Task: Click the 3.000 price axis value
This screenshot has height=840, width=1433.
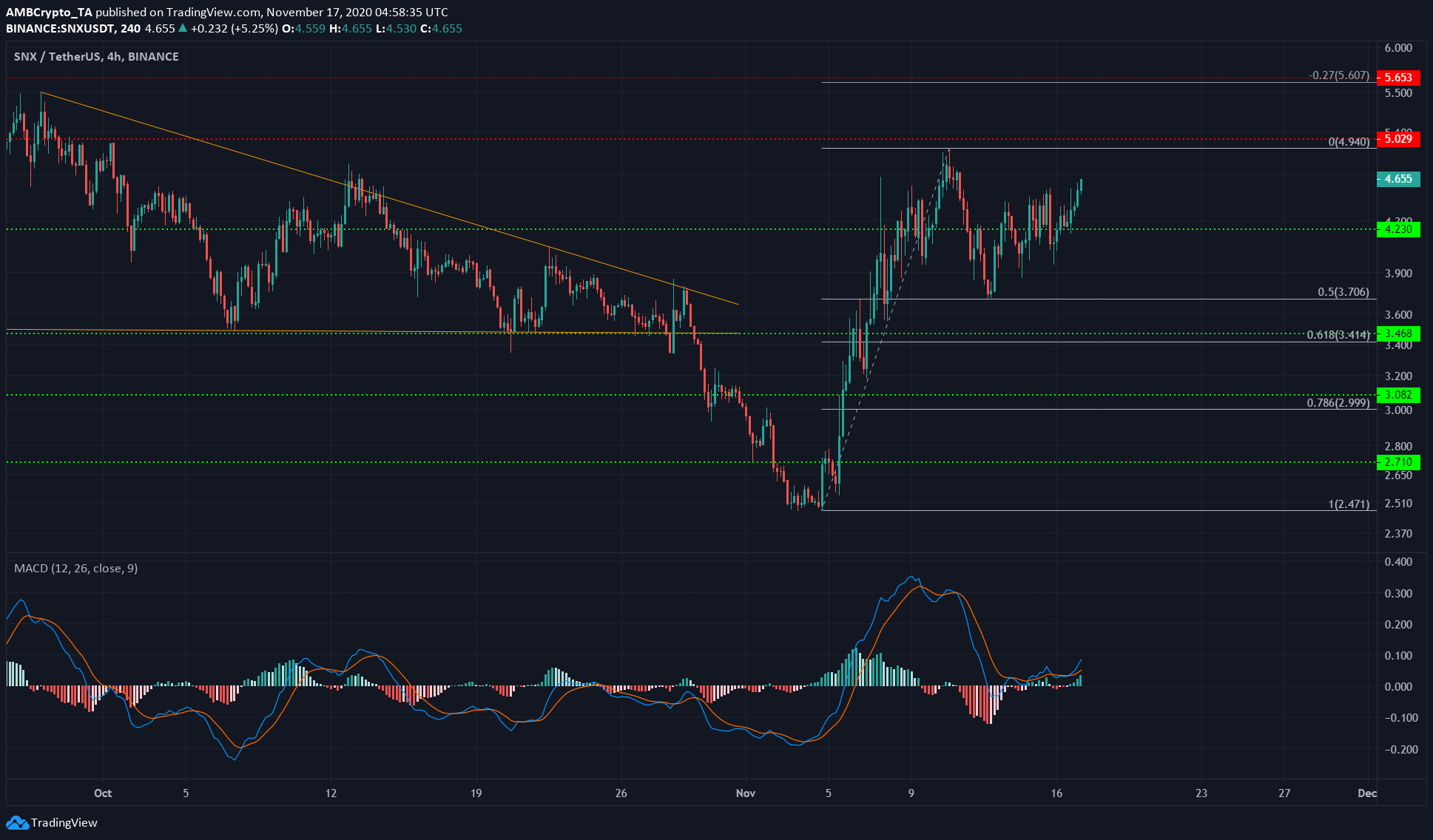Action: coord(1398,410)
